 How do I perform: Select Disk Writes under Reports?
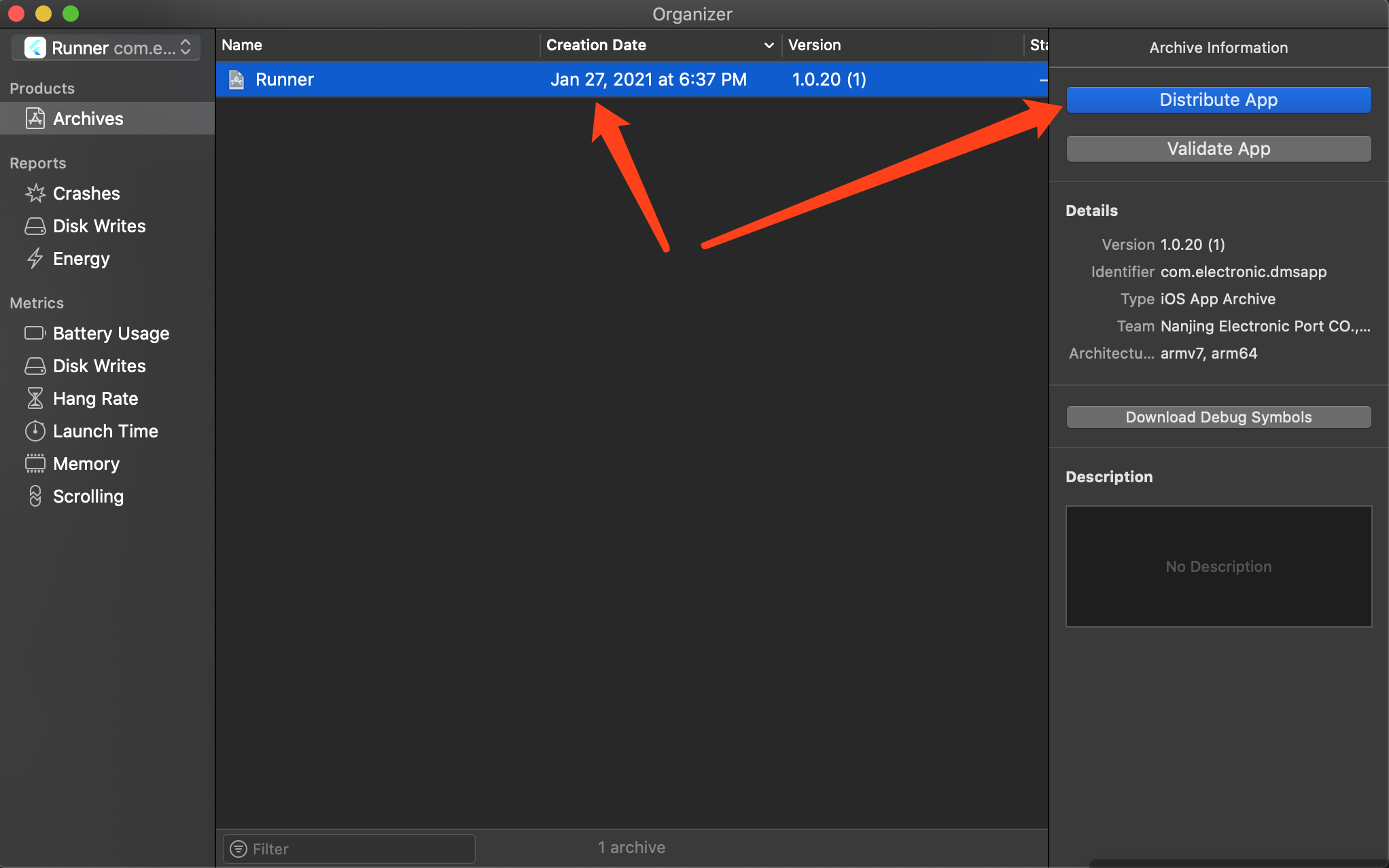coord(99,226)
